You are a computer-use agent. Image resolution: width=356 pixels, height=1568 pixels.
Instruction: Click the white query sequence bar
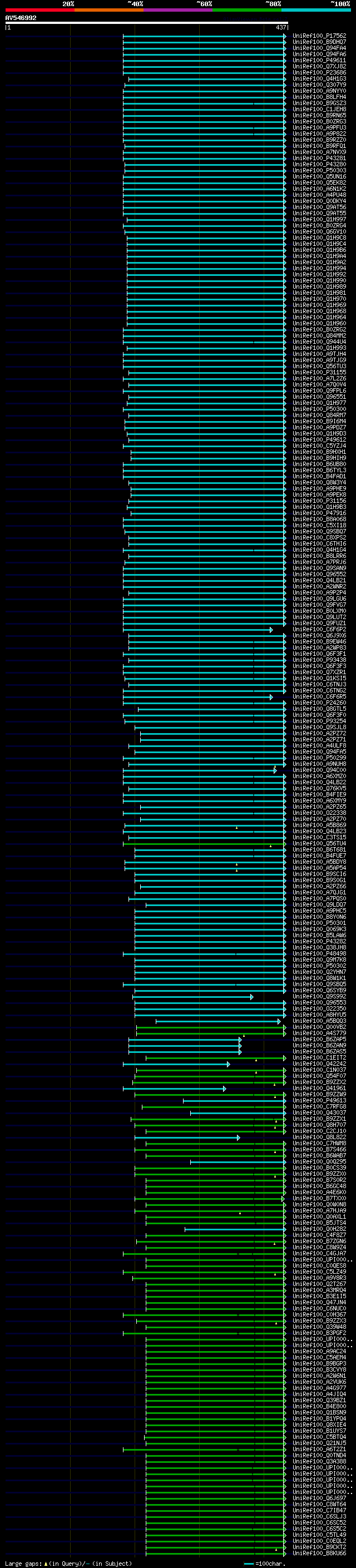[x=146, y=23]
